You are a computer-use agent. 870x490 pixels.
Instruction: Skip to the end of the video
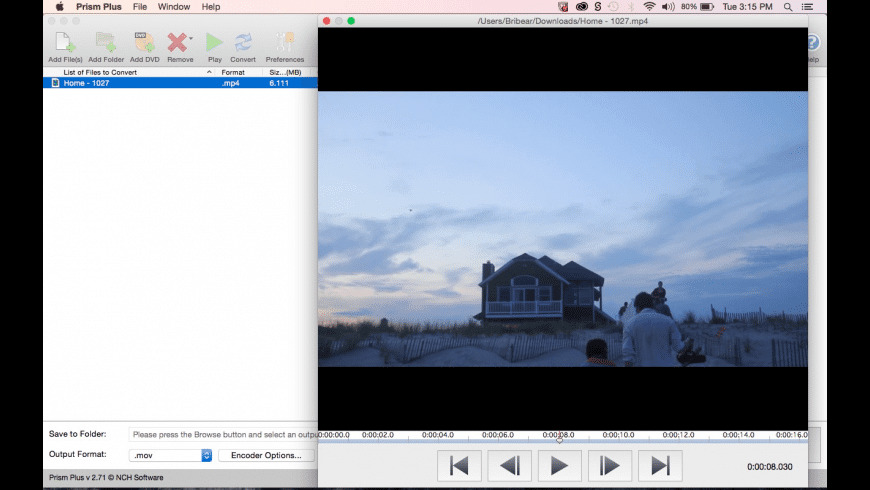click(660, 465)
